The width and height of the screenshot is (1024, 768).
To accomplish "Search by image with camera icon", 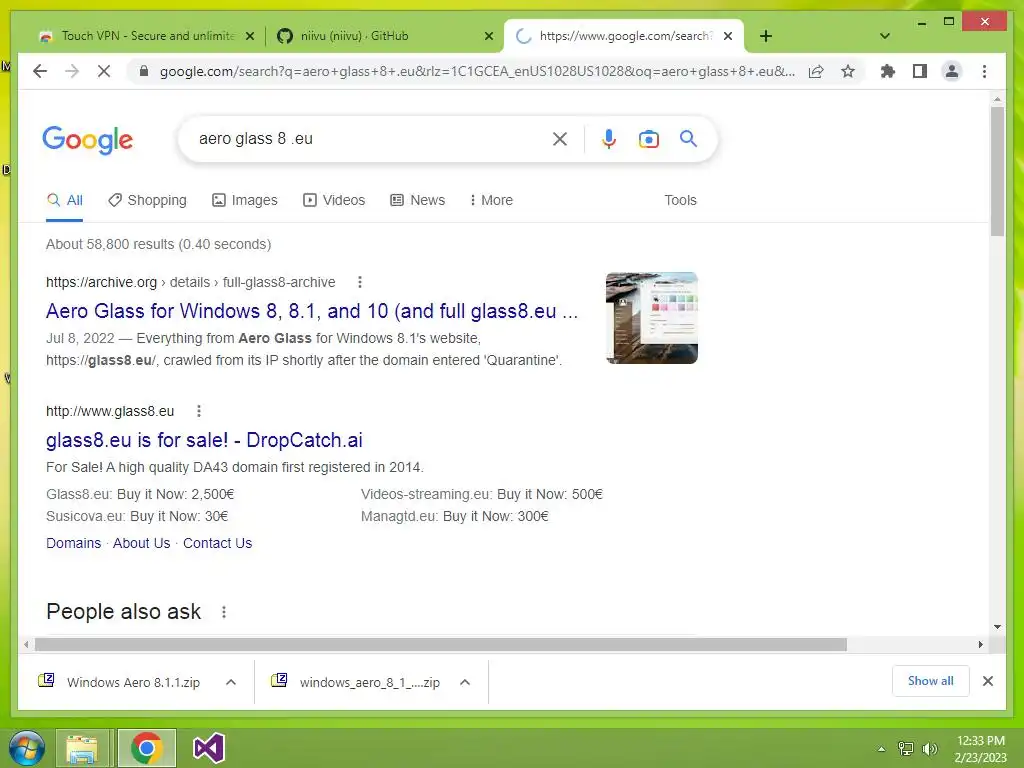I will pos(648,138).
